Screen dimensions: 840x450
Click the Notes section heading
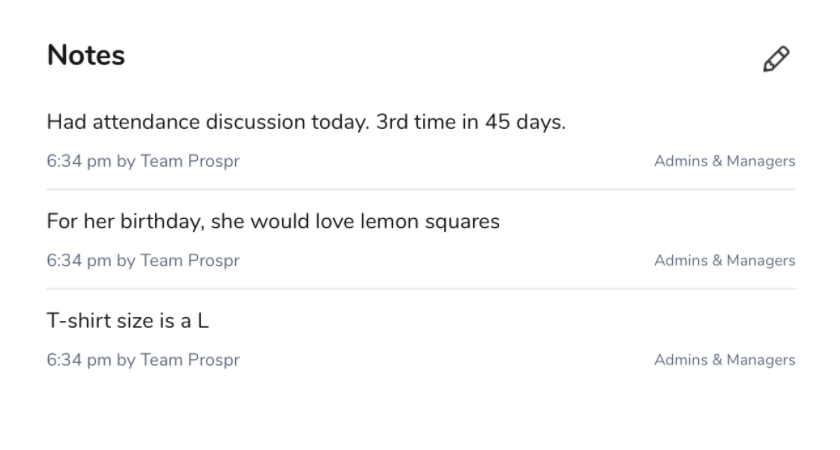click(x=86, y=55)
